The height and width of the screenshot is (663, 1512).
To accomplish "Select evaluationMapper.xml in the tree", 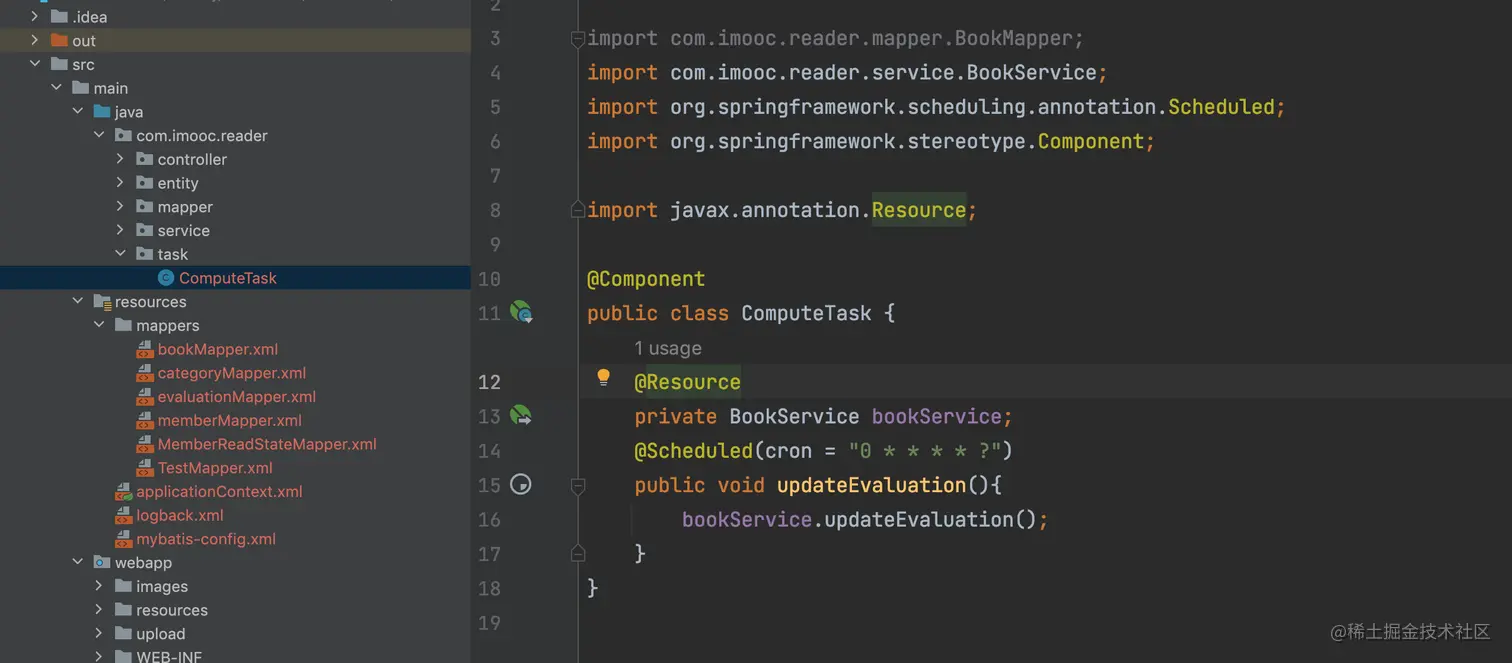I will [x=237, y=397].
